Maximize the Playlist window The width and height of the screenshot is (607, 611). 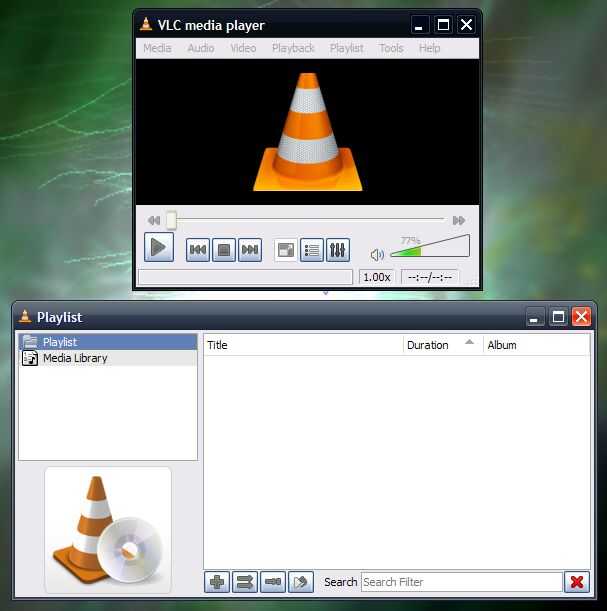tap(558, 317)
